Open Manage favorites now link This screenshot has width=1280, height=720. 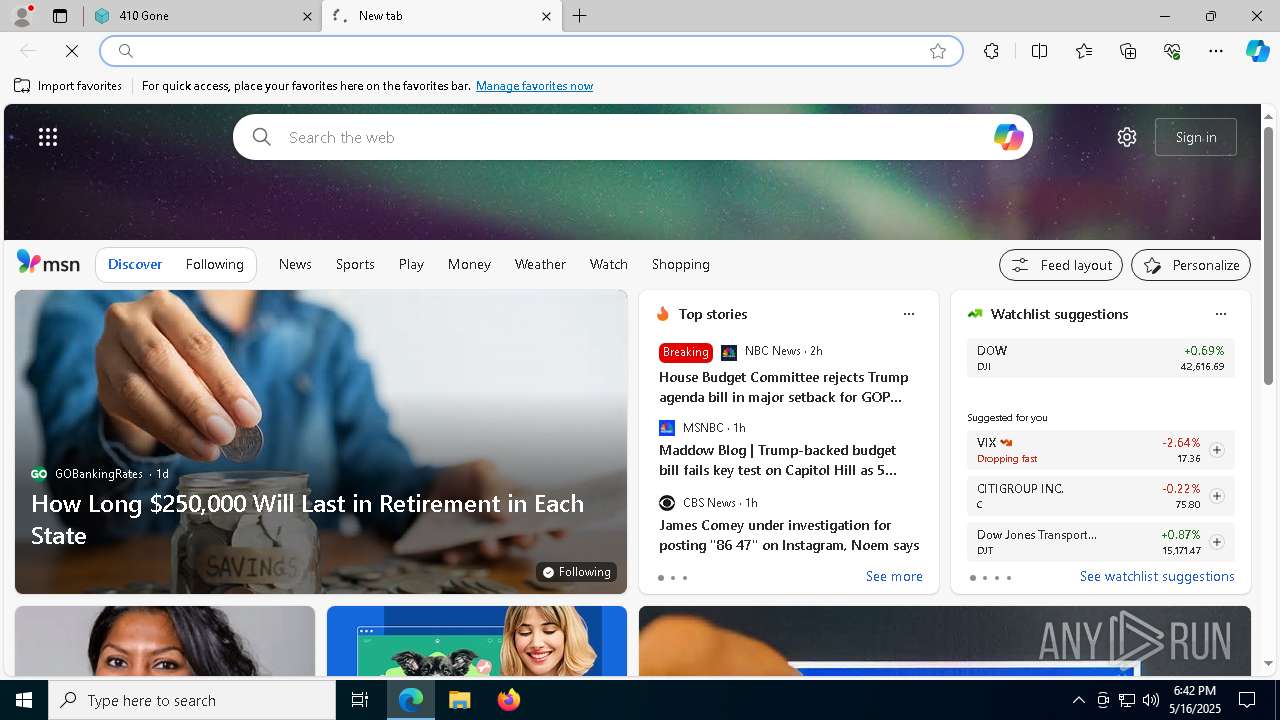534,86
